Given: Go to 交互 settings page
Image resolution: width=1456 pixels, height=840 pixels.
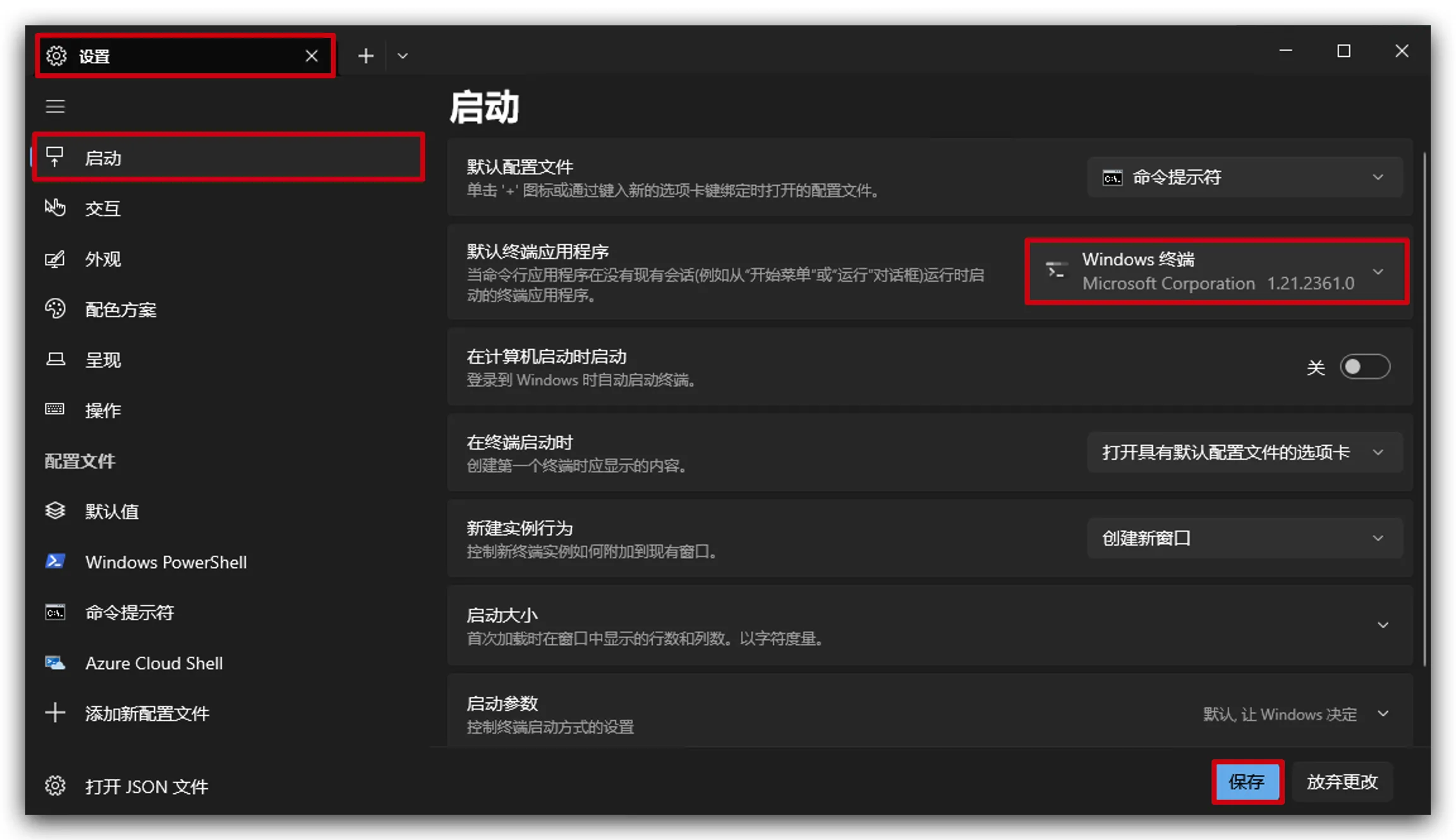Looking at the screenshot, I should pyautogui.click(x=229, y=208).
